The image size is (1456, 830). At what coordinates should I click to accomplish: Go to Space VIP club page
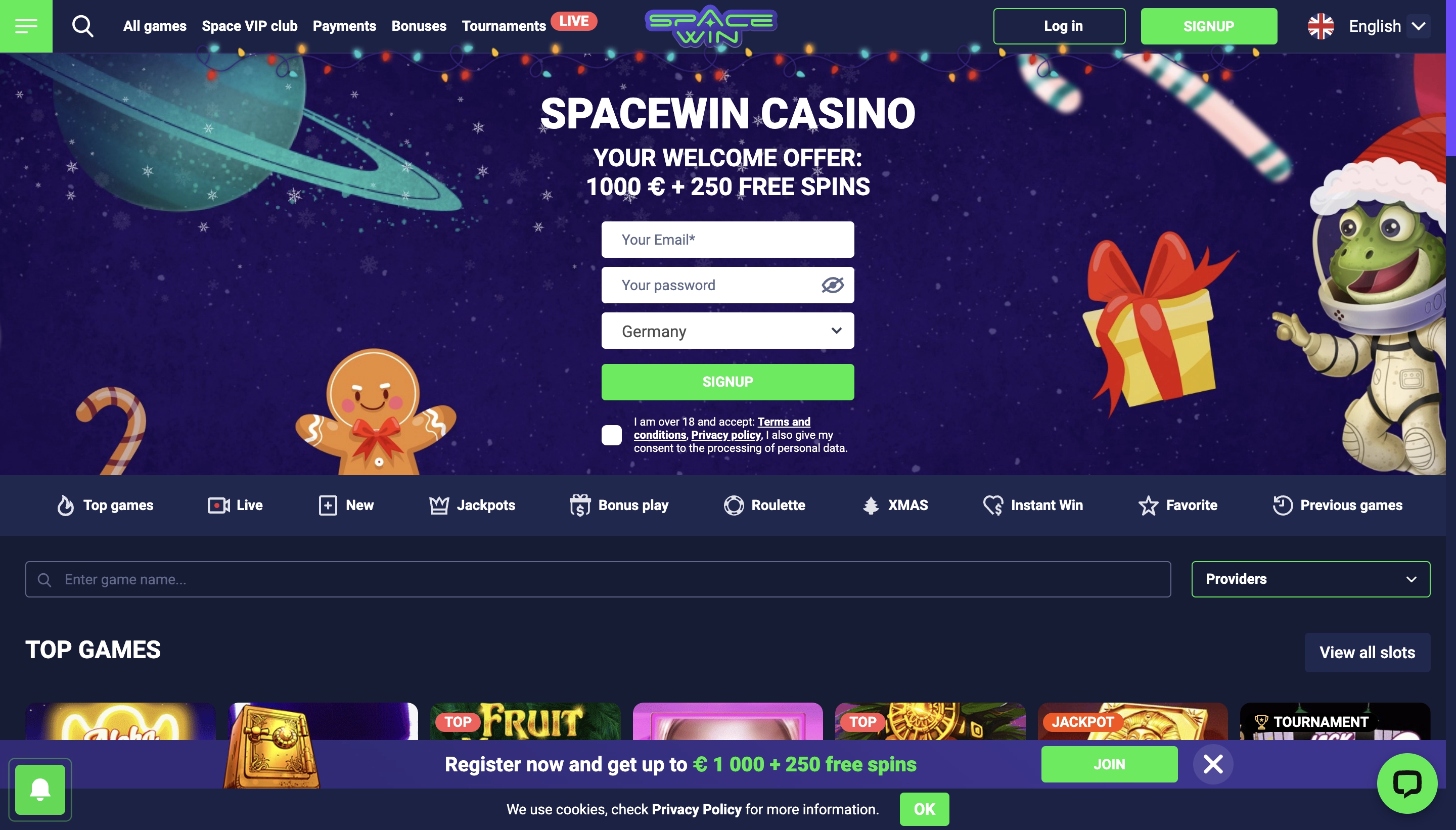pyautogui.click(x=250, y=26)
